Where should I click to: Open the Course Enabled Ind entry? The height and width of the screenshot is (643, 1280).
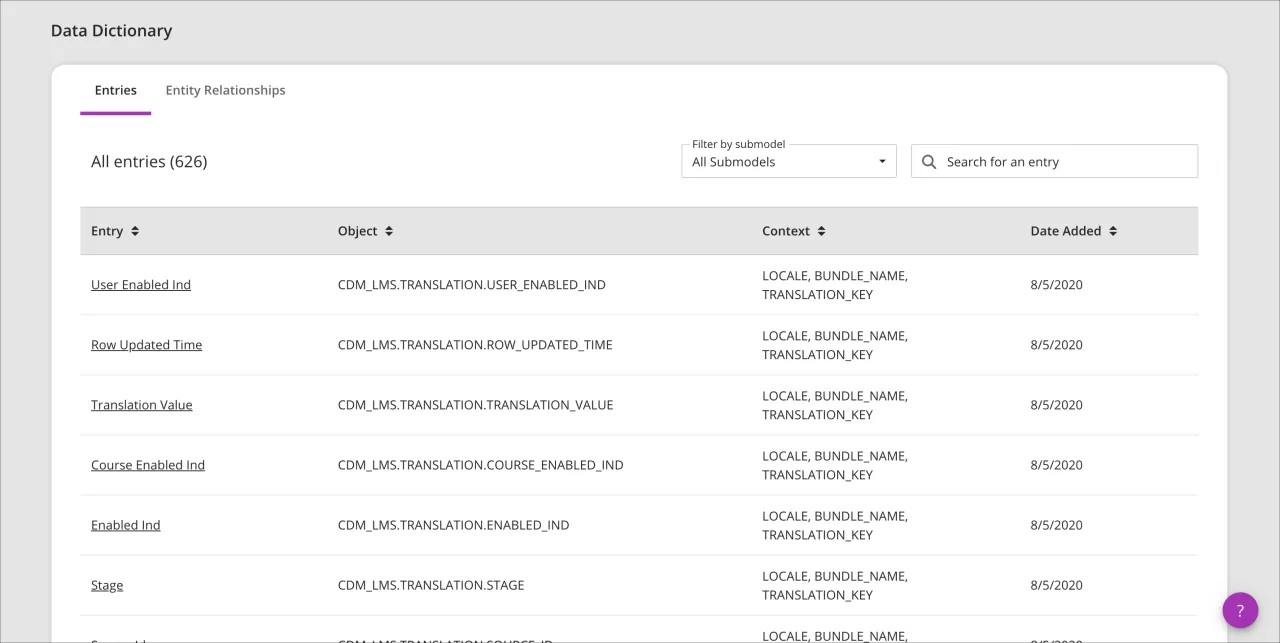[x=148, y=464]
